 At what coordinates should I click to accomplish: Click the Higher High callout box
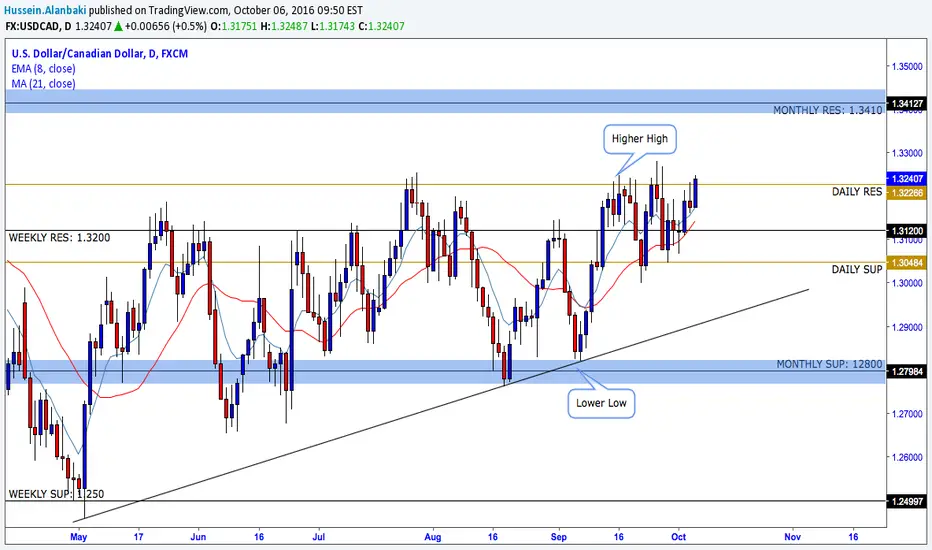640,139
